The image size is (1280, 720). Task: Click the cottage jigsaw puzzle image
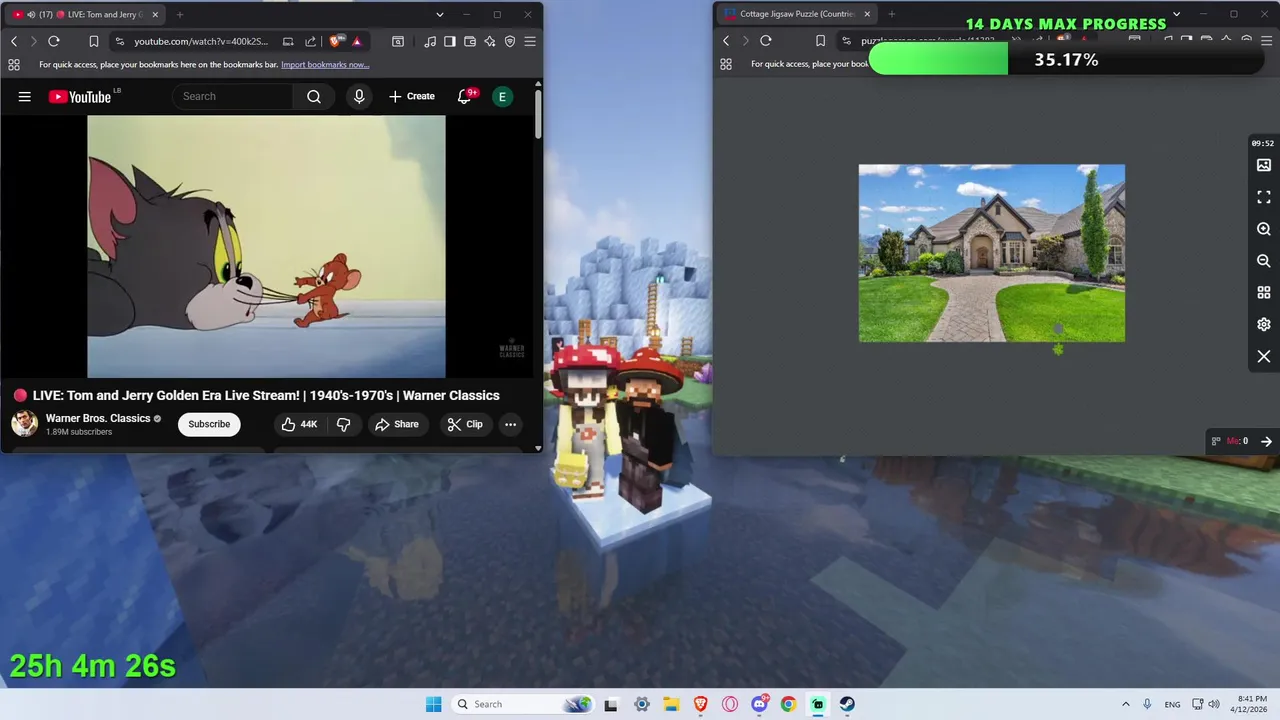[992, 253]
